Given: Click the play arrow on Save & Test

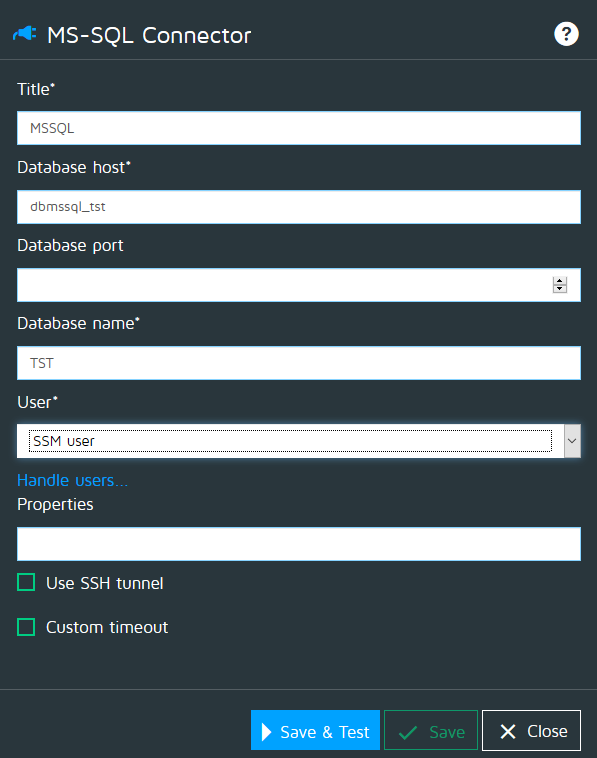Looking at the screenshot, I should click(x=266, y=732).
